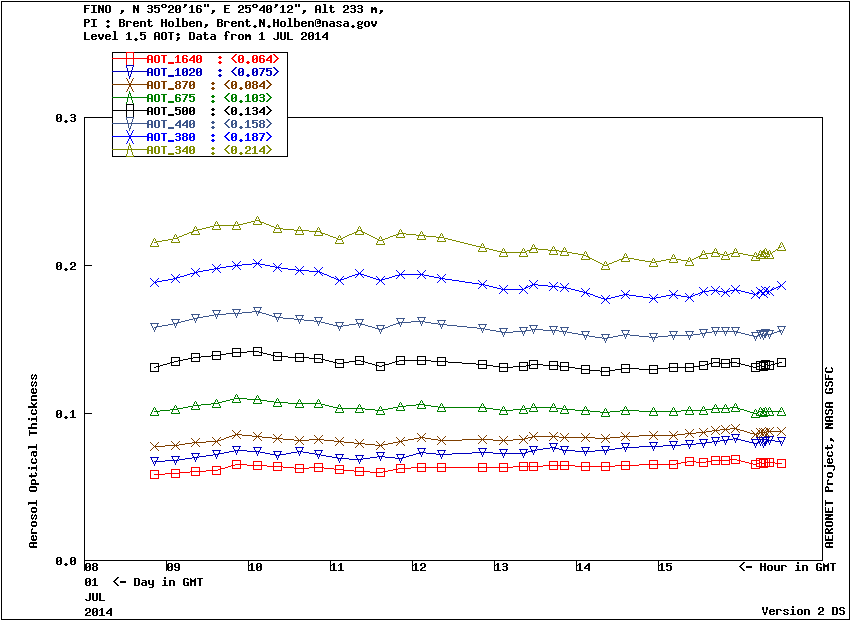Click the green triangle marker for AOT_675 in legend
The width and height of the screenshot is (850, 620).
click(129, 98)
